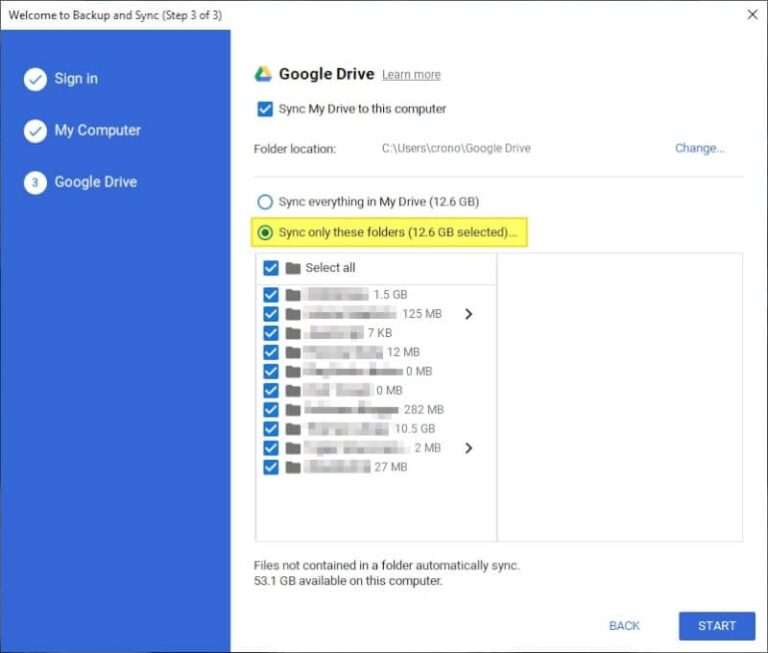Image resolution: width=768 pixels, height=653 pixels.
Task: Uncheck the 7 KB folder checkbox
Action: (271, 333)
